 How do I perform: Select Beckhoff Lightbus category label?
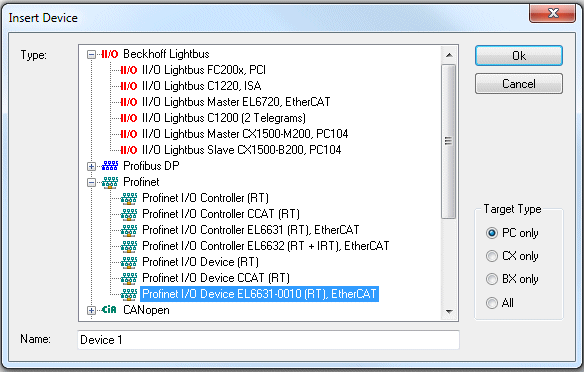(166, 54)
